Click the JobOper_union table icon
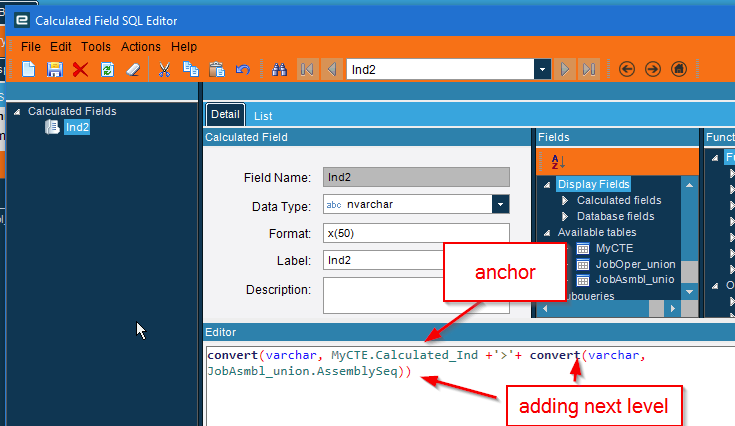Viewport: 735px width, 426px height. pos(583,265)
